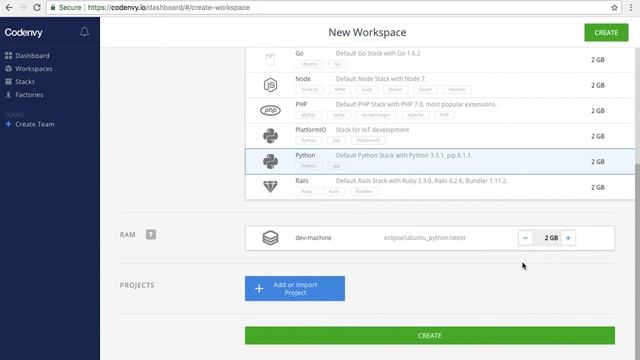Bookmark page with the star icon
This screenshot has width=640, height=360.
[x=614, y=7]
